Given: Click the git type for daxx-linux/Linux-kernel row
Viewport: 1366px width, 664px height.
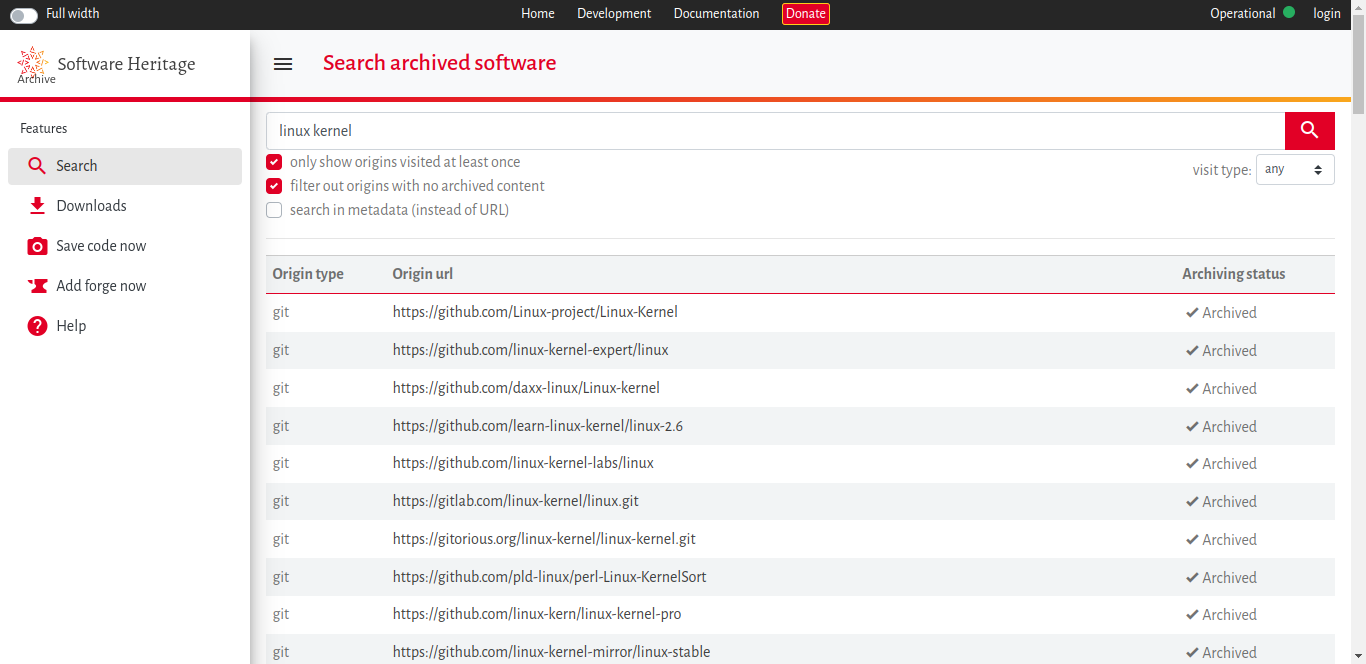Looking at the screenshot, I should (281, 388).
